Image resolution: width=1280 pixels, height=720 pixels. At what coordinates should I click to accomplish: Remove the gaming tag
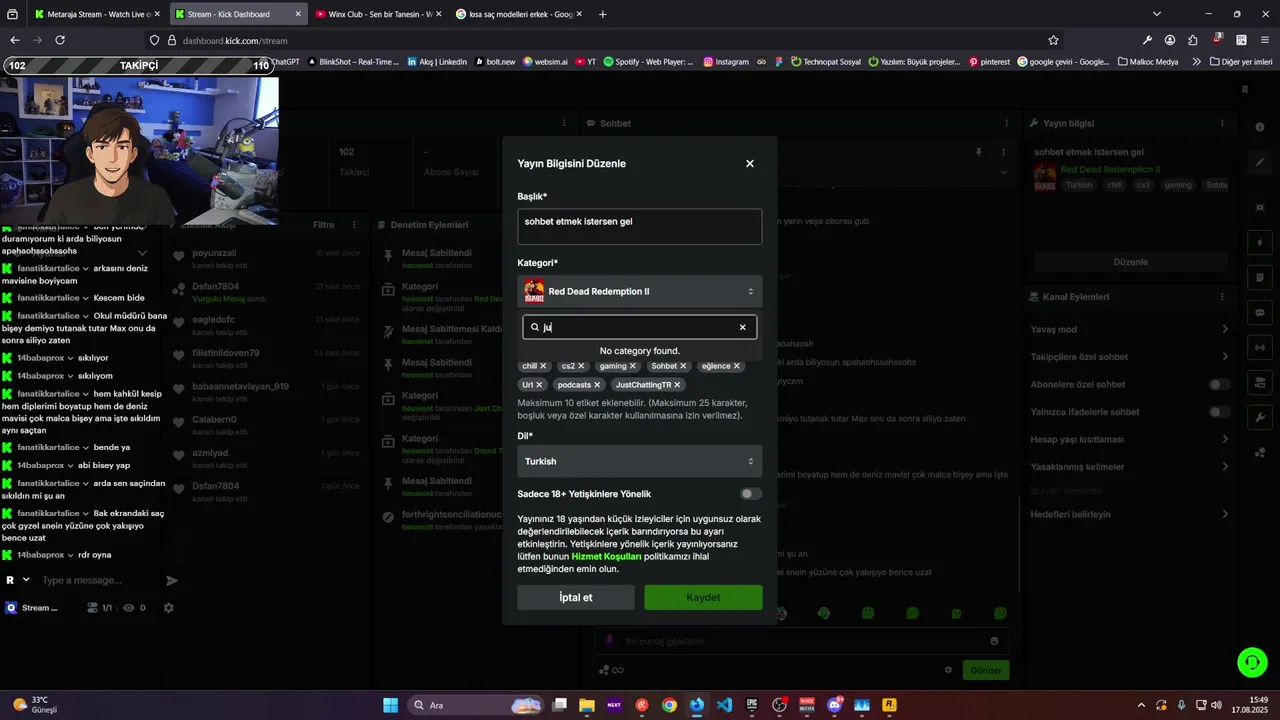(633, 366)
